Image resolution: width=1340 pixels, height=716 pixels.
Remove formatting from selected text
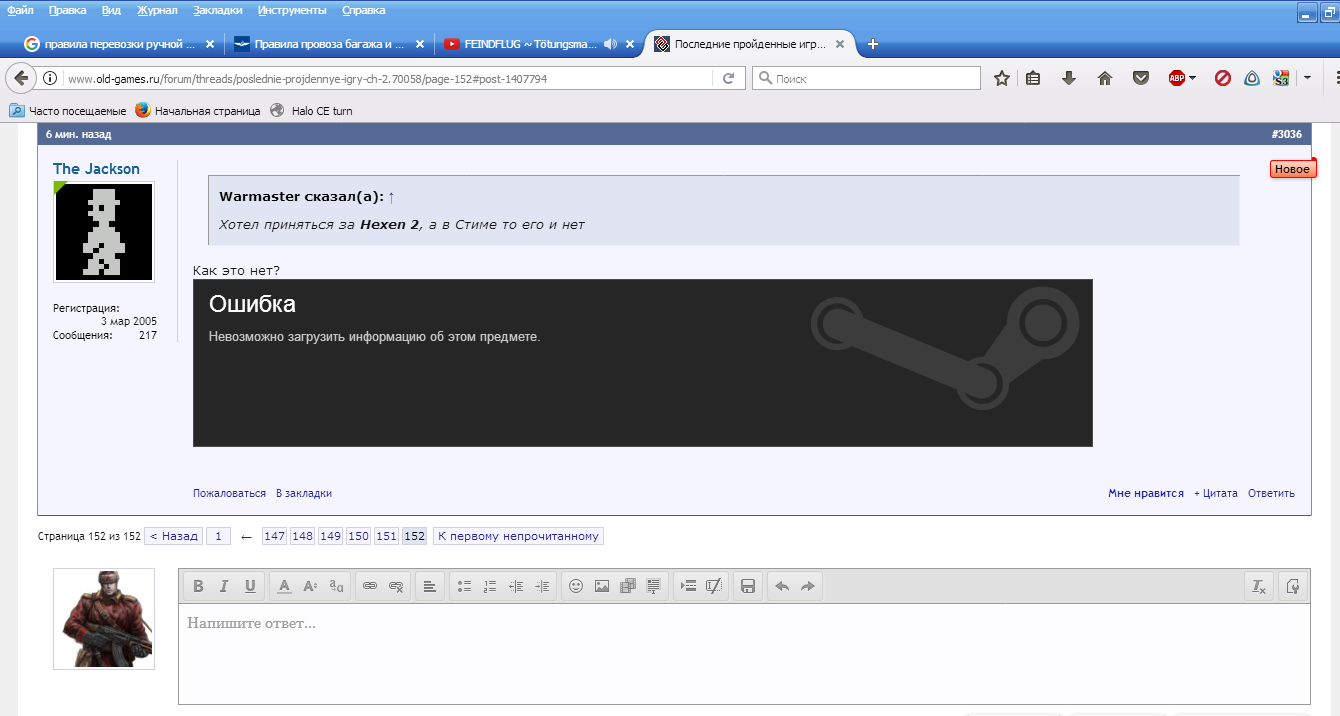[1259, 586]
